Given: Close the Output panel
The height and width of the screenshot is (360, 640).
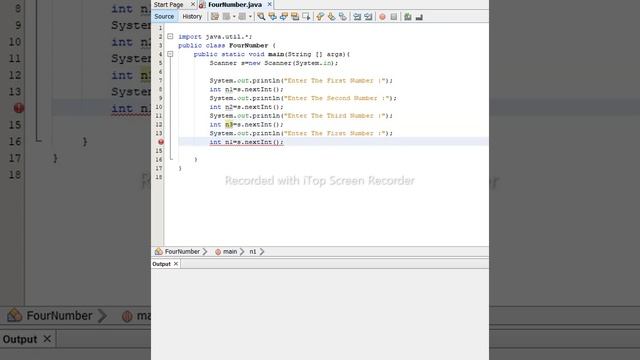Looking at the screenshot, I should point(176,264).
